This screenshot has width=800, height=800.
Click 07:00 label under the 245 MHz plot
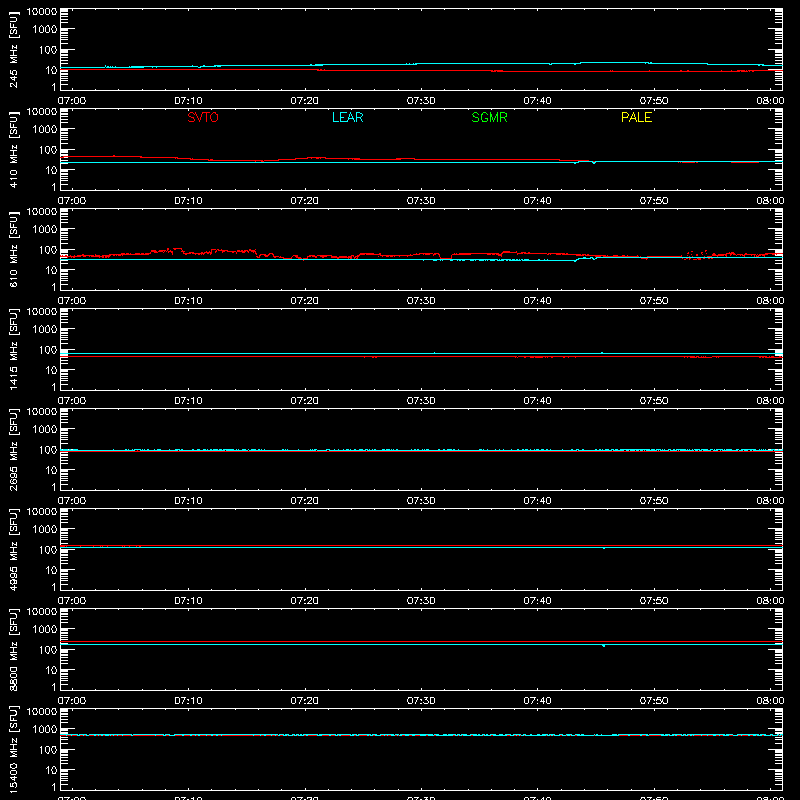(72, 101)
